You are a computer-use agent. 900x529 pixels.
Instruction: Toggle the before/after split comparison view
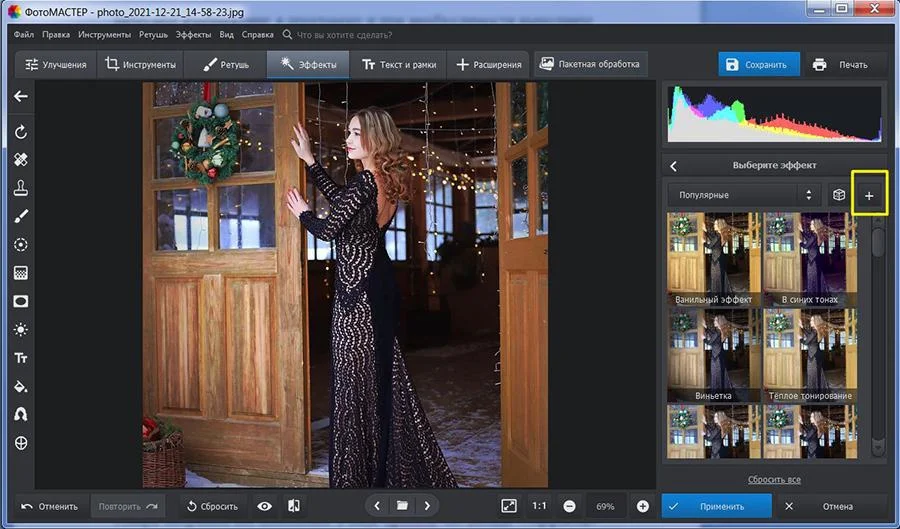[294, 507]
